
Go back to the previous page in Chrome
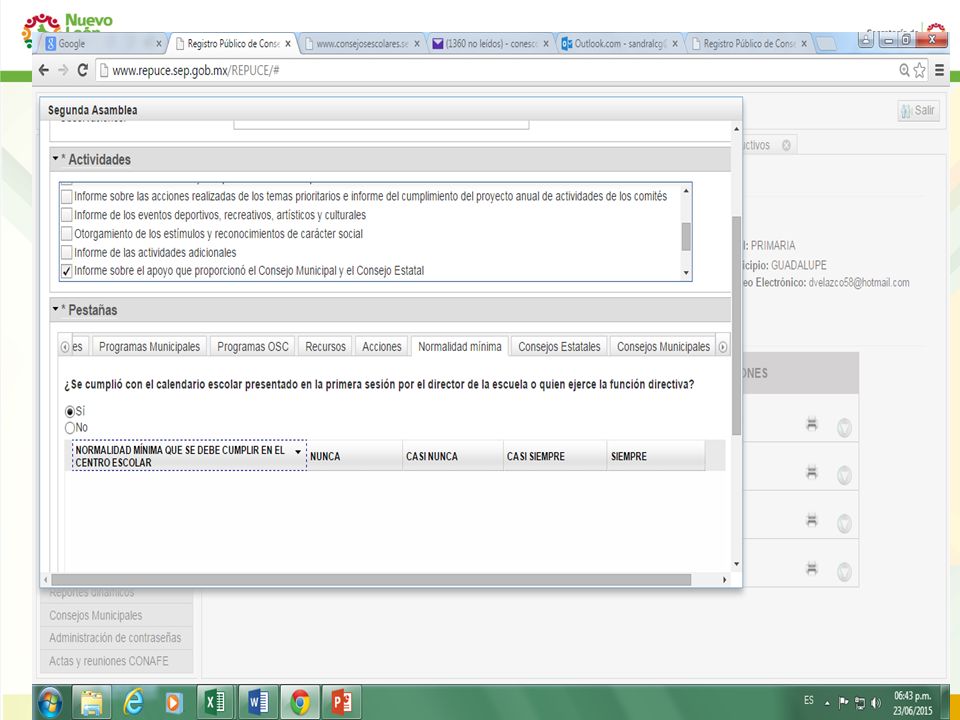click(x=43, y=70)
